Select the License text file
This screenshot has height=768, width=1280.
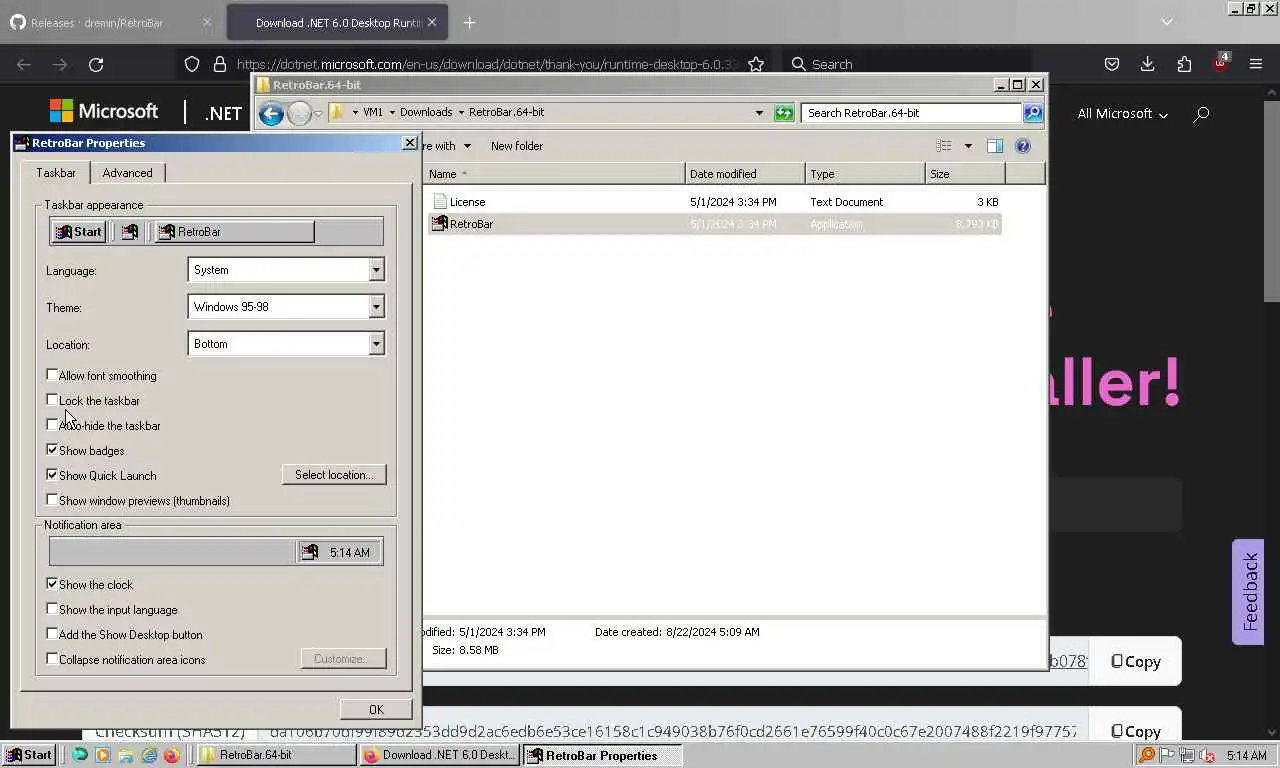tap(715, 202)
